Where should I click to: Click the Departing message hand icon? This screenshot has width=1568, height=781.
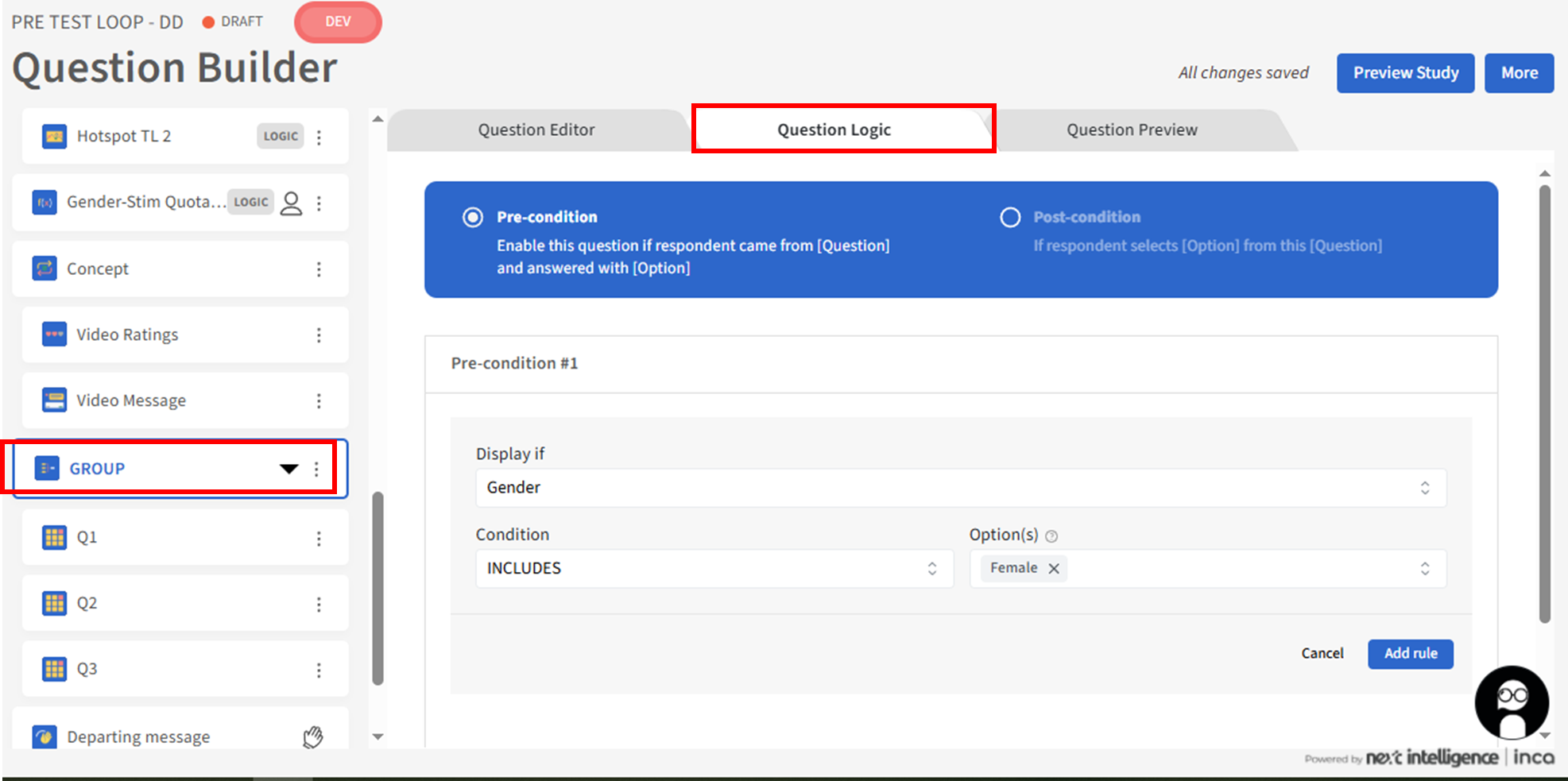click(x=313, y=737)
